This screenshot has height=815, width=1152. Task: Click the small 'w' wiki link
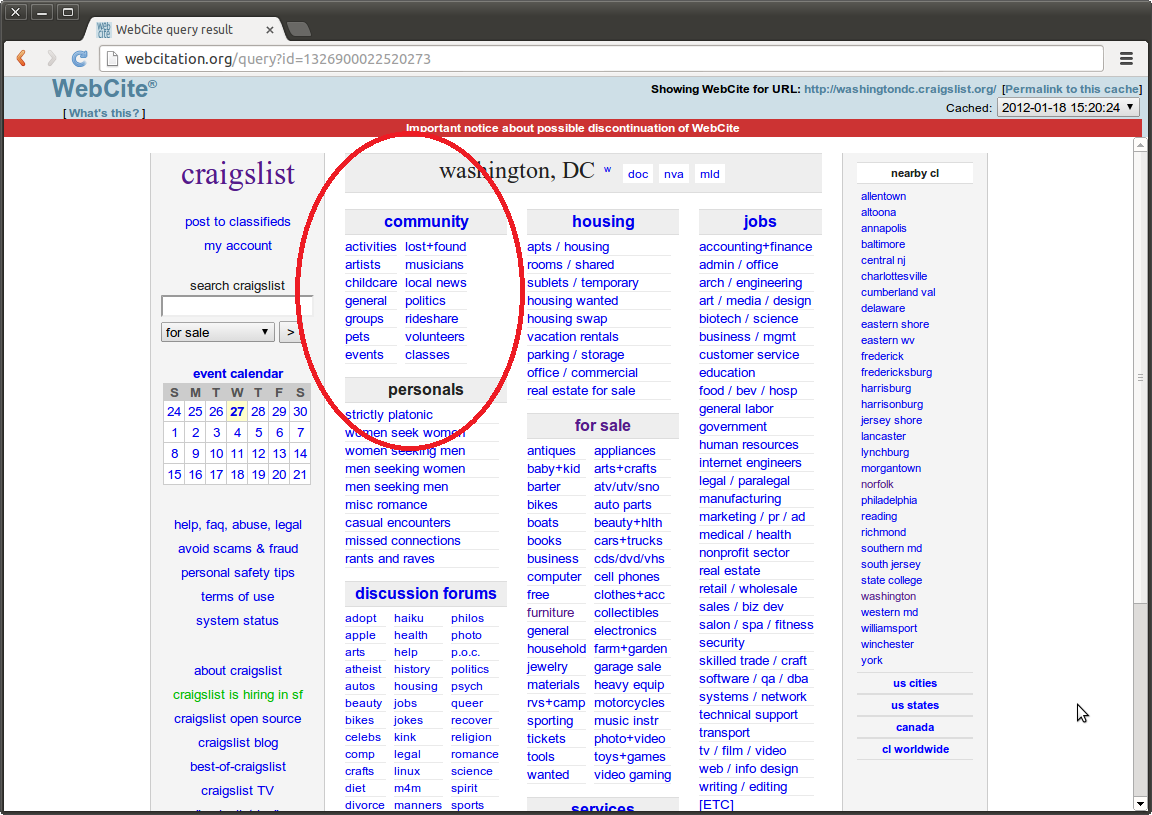pos(608,169)
